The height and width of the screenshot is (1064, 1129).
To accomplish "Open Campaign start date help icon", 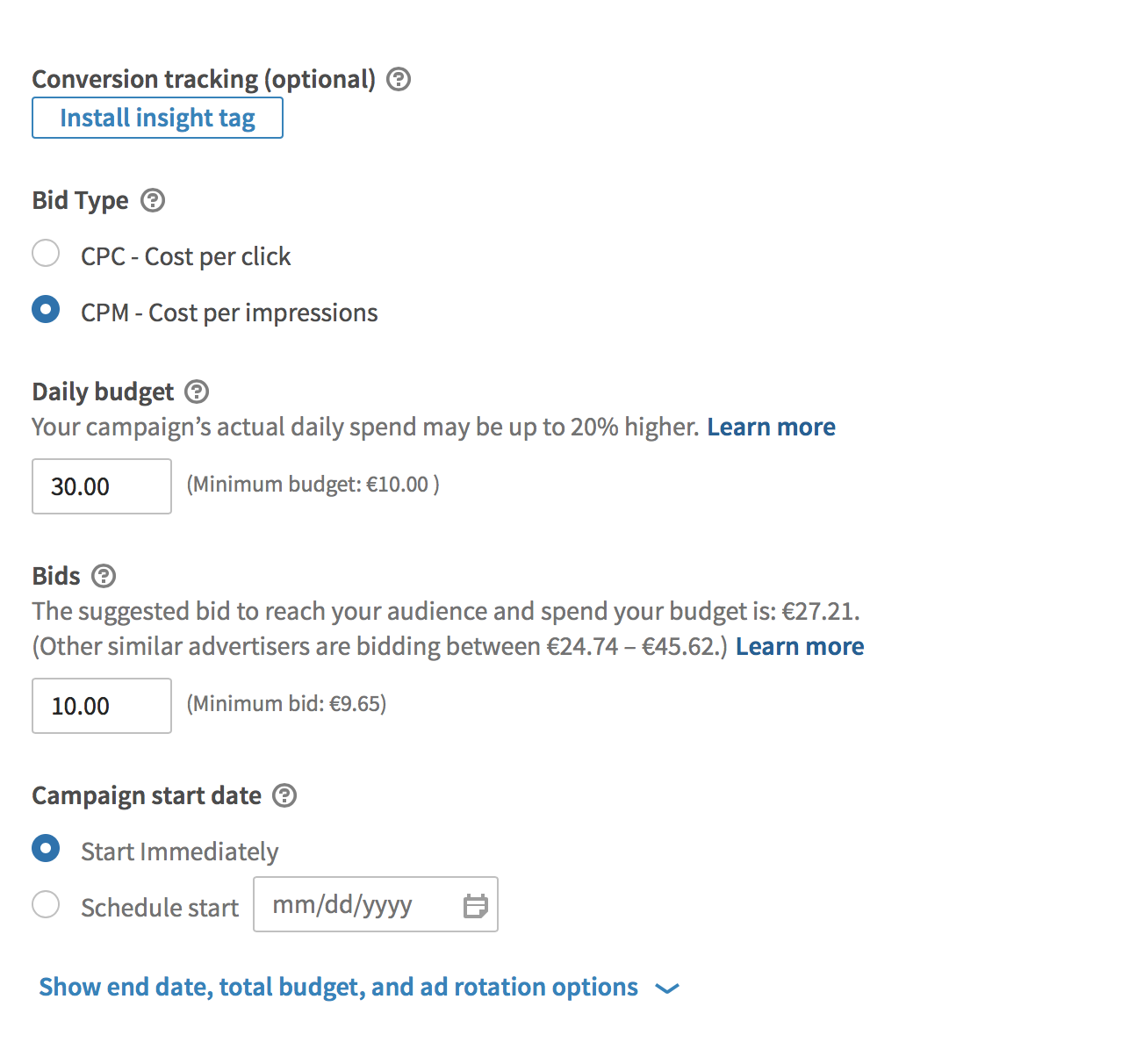I will pyautogui.click(x=284, y=795).
